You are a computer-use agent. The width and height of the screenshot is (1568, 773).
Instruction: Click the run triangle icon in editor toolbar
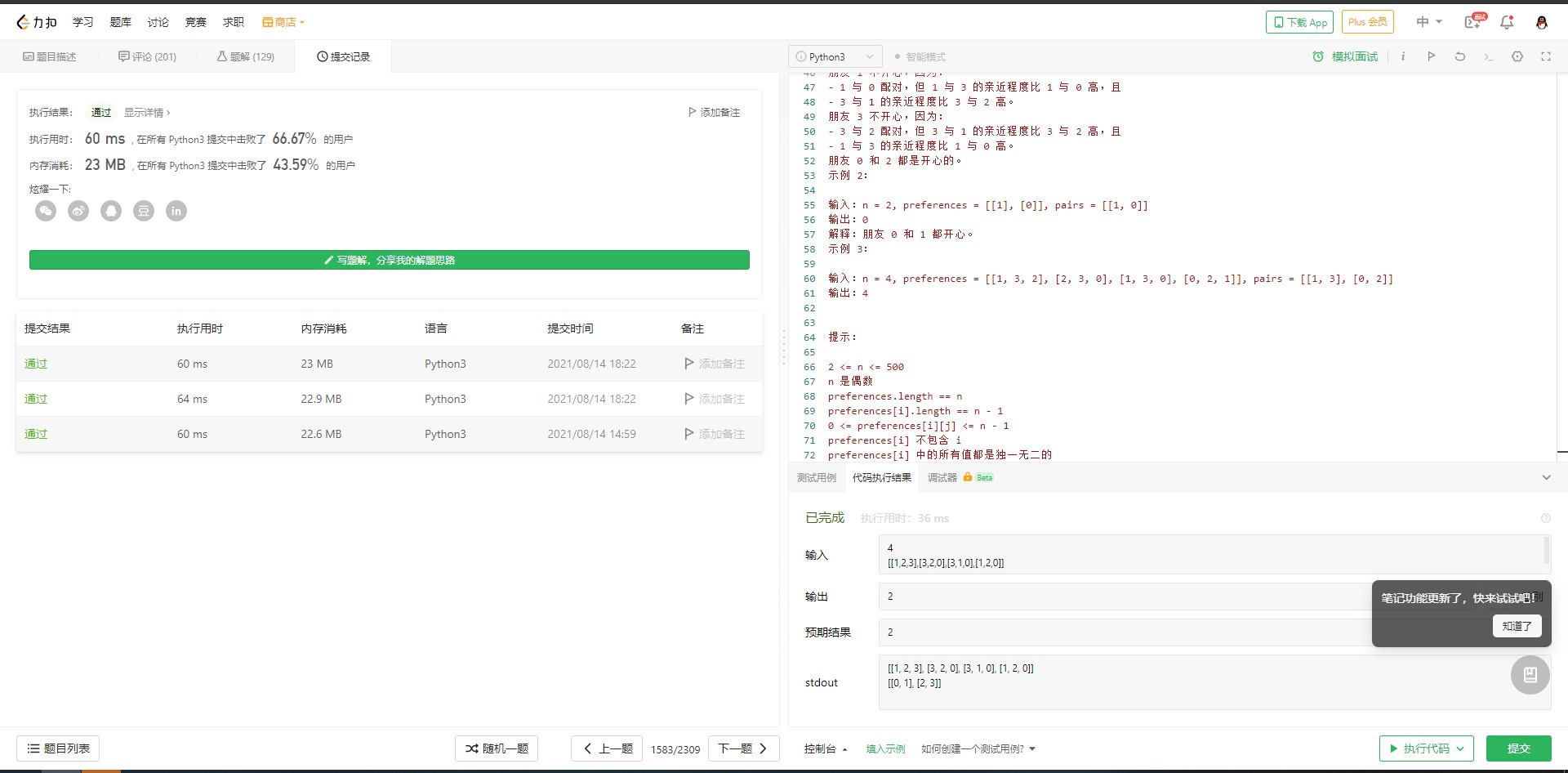[x=1432, y=56]
